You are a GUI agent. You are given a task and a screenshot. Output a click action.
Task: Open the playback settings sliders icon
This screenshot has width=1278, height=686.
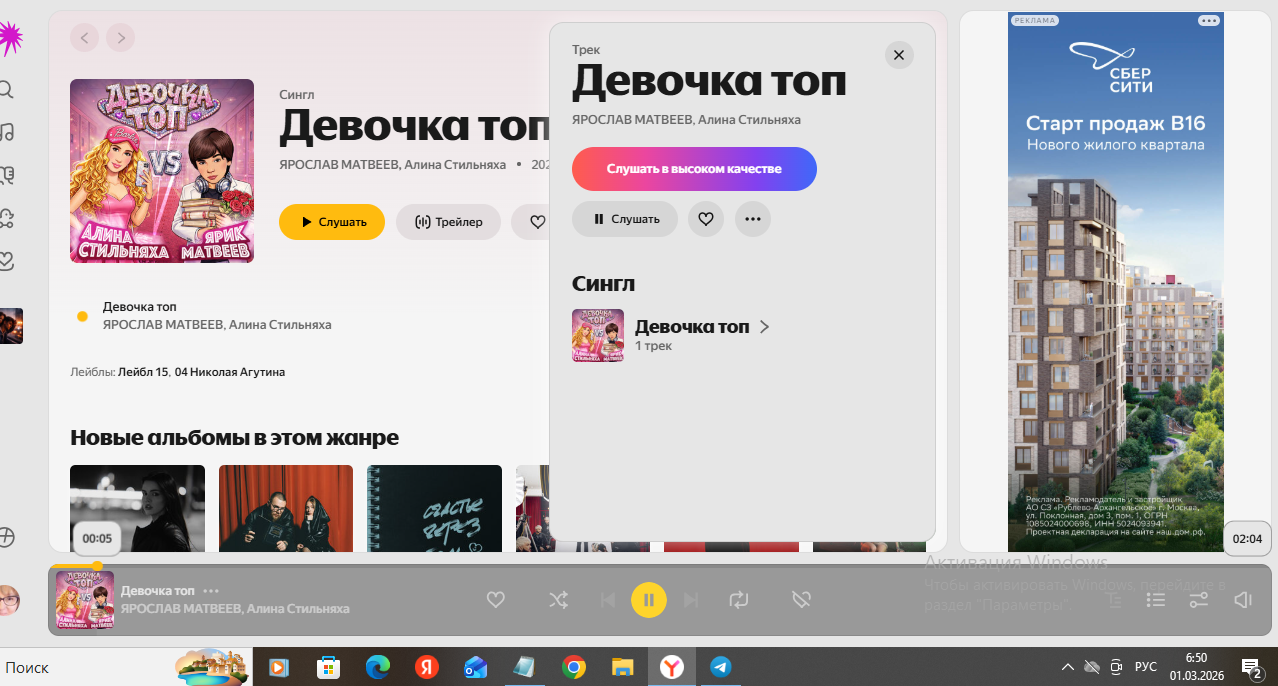[1199, 600]
